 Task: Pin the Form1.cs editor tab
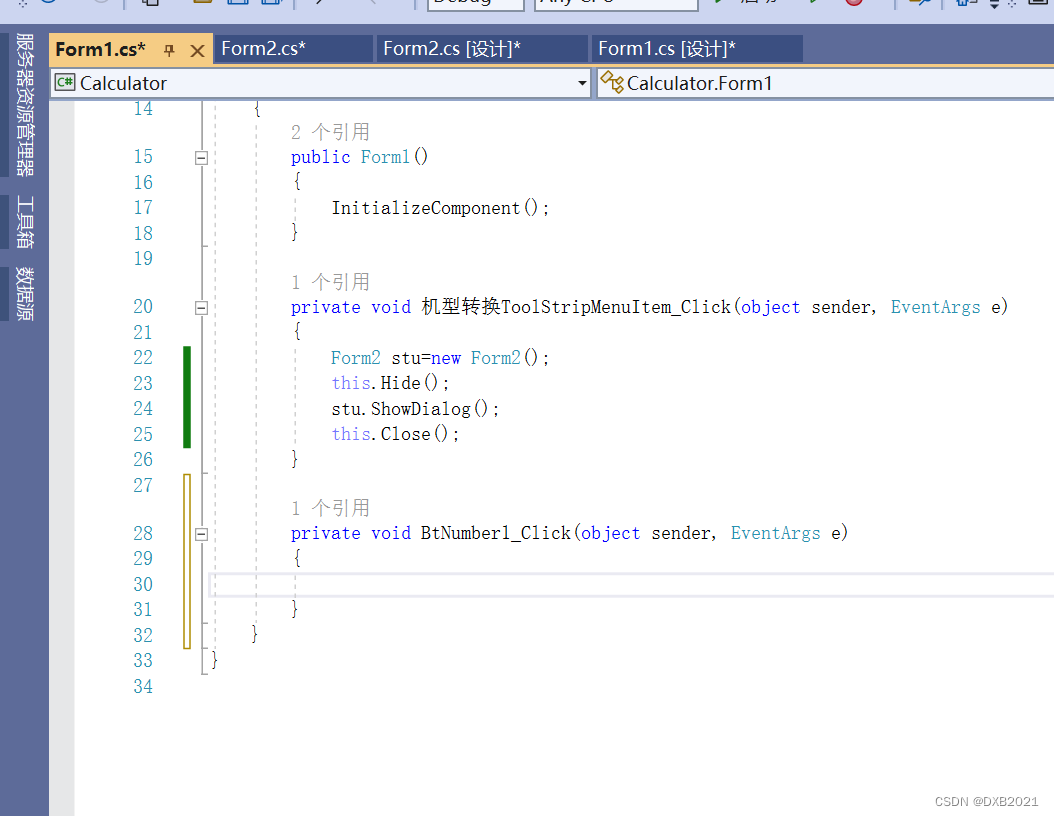pos(169,50)
